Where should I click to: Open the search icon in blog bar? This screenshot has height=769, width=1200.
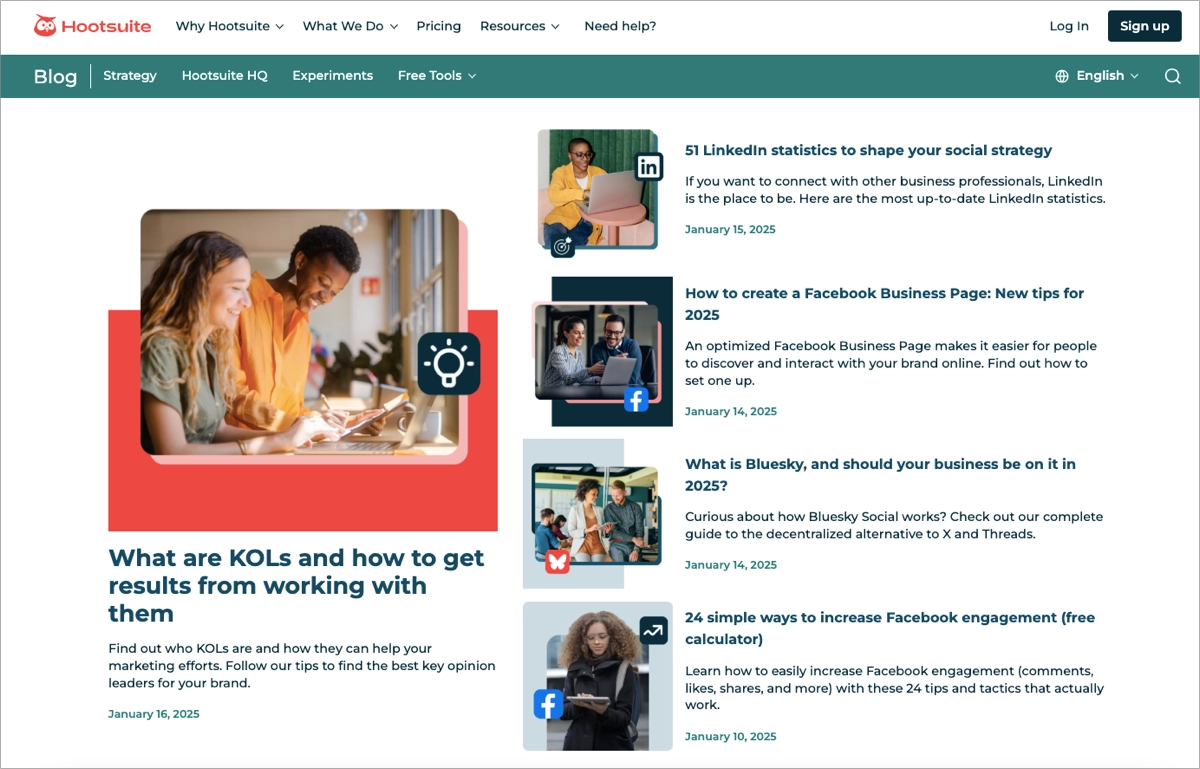(1172, 76)
